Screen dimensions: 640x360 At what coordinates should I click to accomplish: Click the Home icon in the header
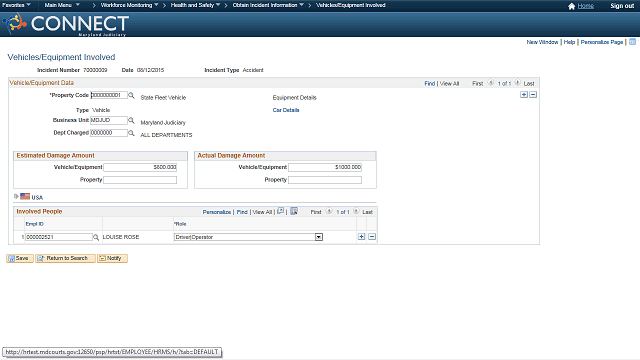pyautogui.click(x=571, y=6)
